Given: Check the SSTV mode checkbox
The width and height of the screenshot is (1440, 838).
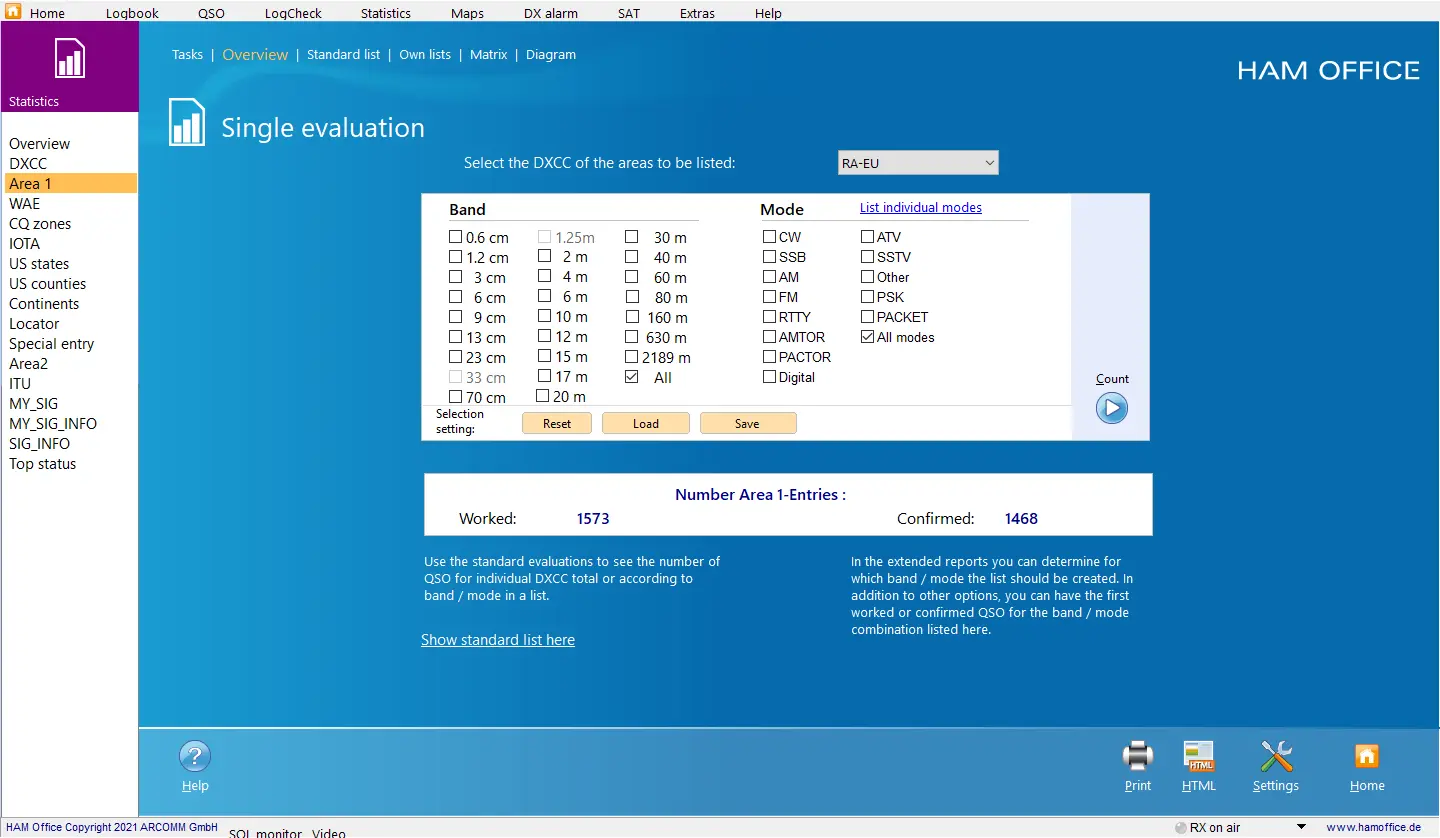Looking at the screenshot, I should click(867, 257).
